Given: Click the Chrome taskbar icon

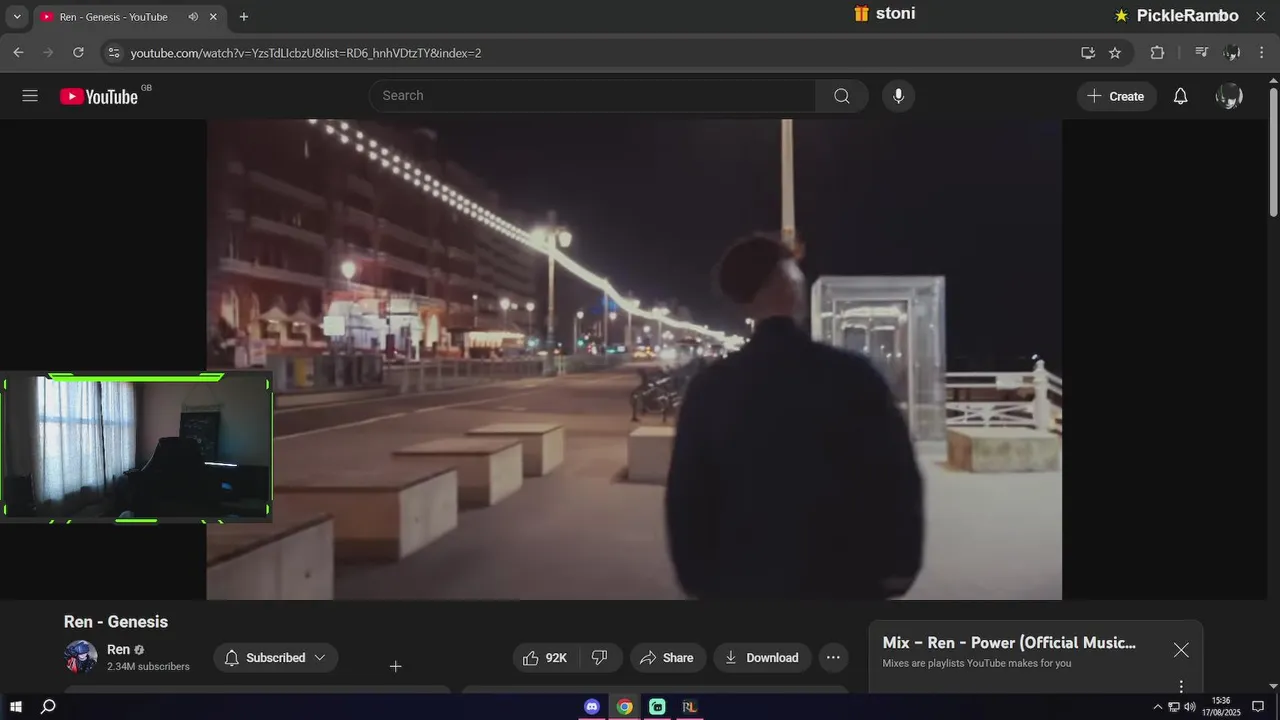Looking at the screenshot, I should 625,707.
